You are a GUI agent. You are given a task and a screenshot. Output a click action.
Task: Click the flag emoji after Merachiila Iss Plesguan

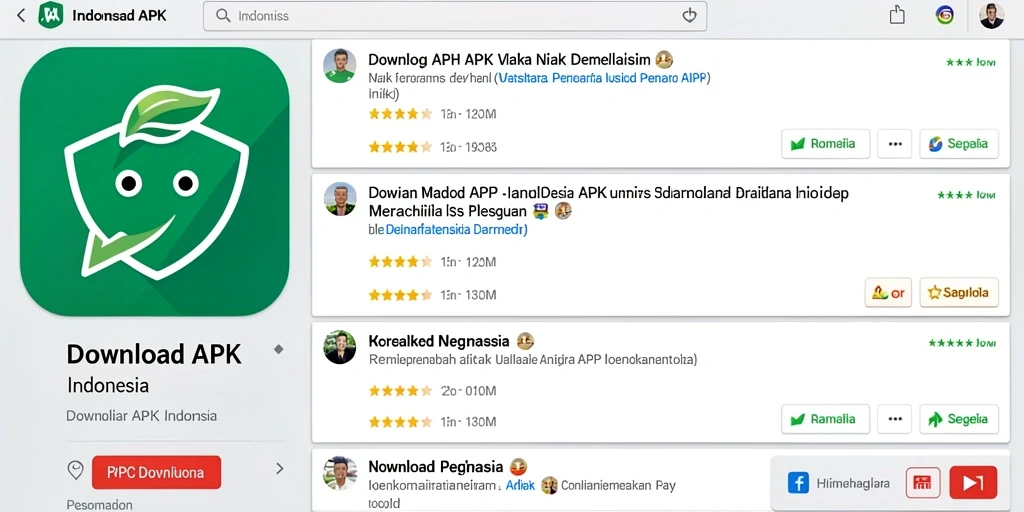(541, 211)
